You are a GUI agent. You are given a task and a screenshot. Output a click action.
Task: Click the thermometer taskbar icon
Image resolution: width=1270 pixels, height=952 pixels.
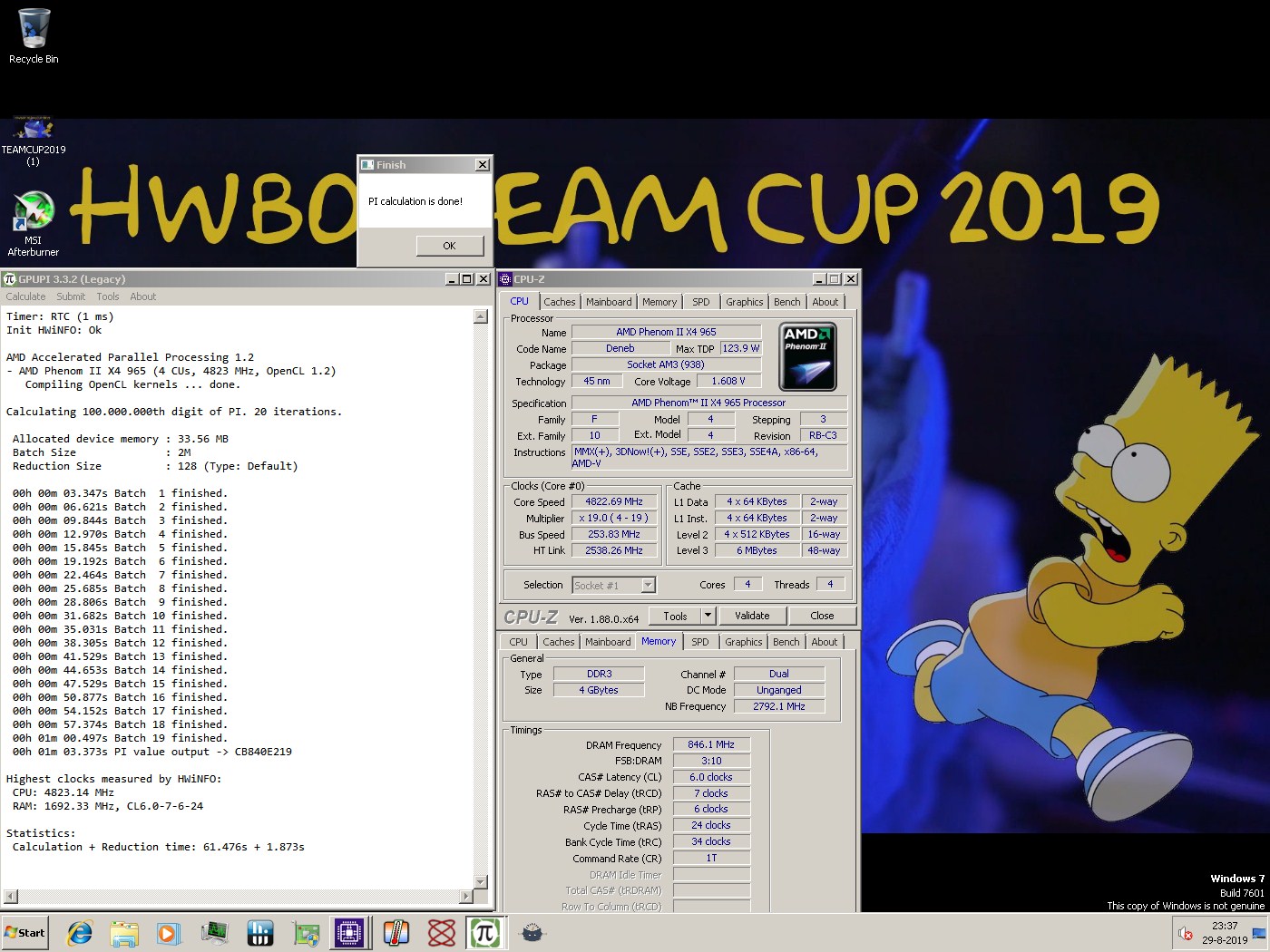396,933
